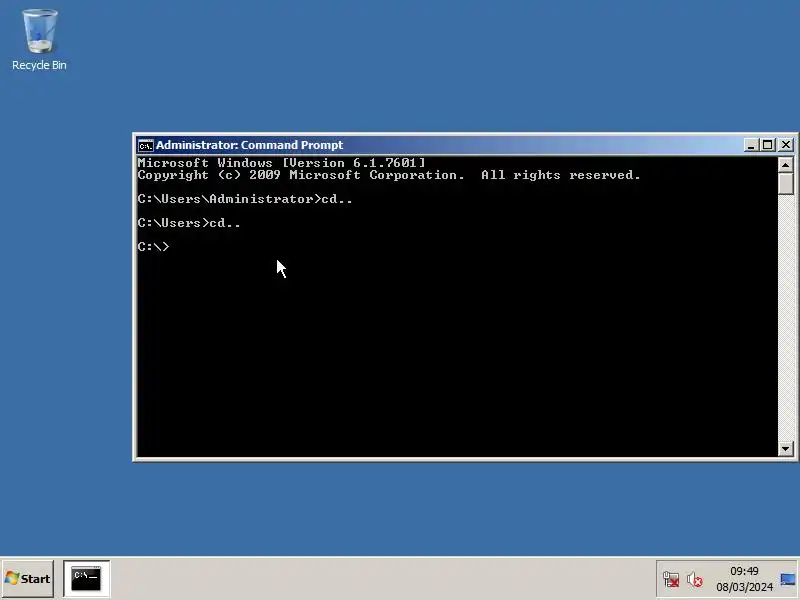This screenshot has height=600, width=800.
Task: Click the 'C:\Users\Administrator>cd..' line
Action: tap(245, 199)
